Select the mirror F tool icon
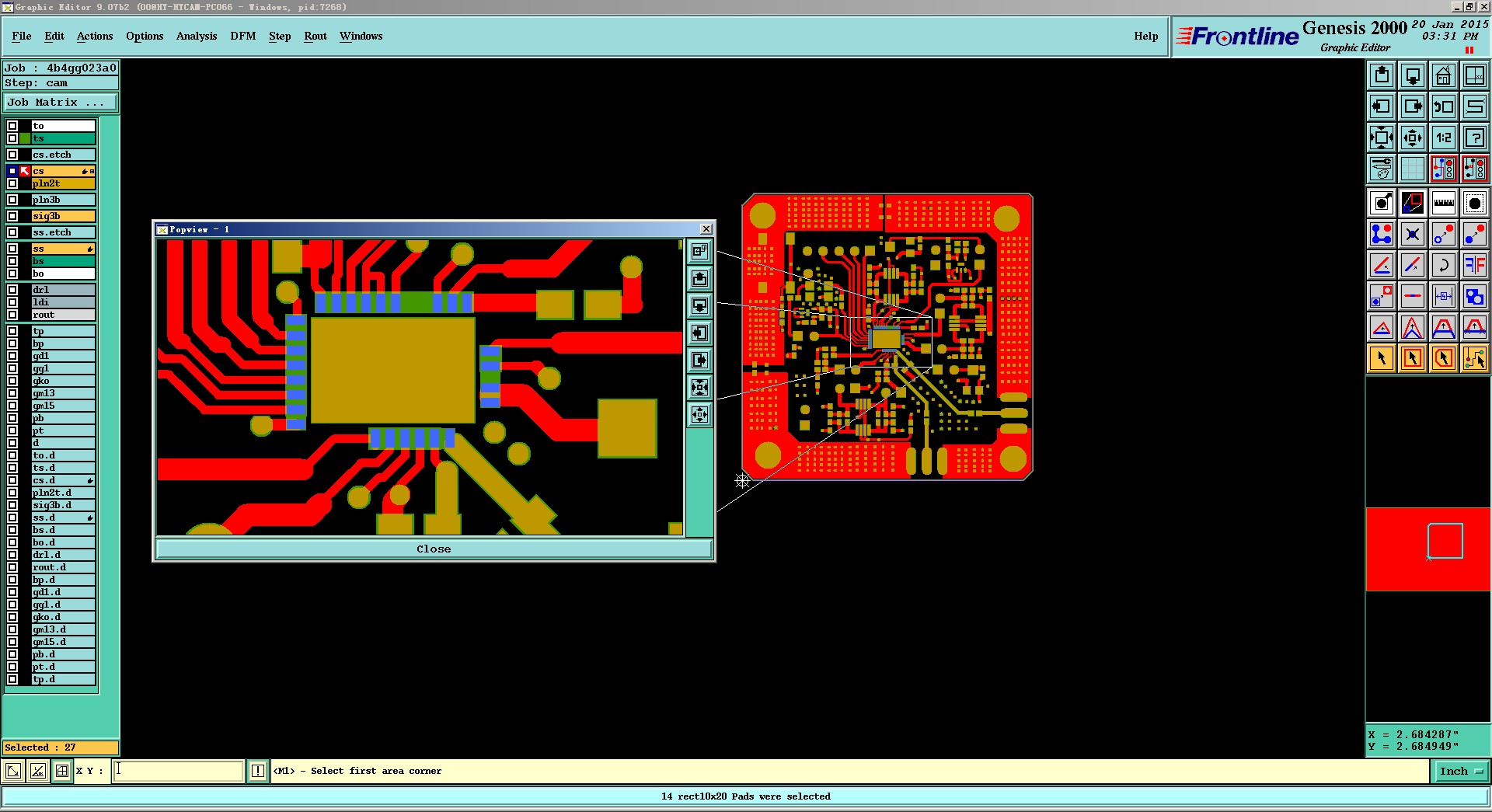 coord(1475,265)
